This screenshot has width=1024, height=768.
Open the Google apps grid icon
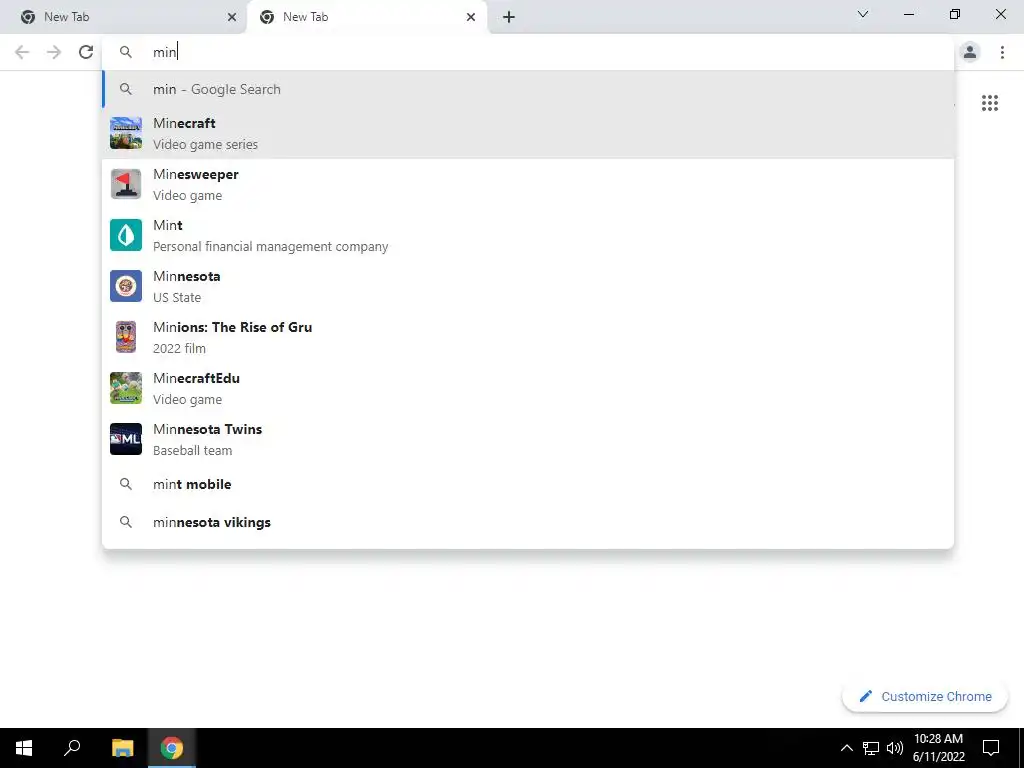[989, 103]
